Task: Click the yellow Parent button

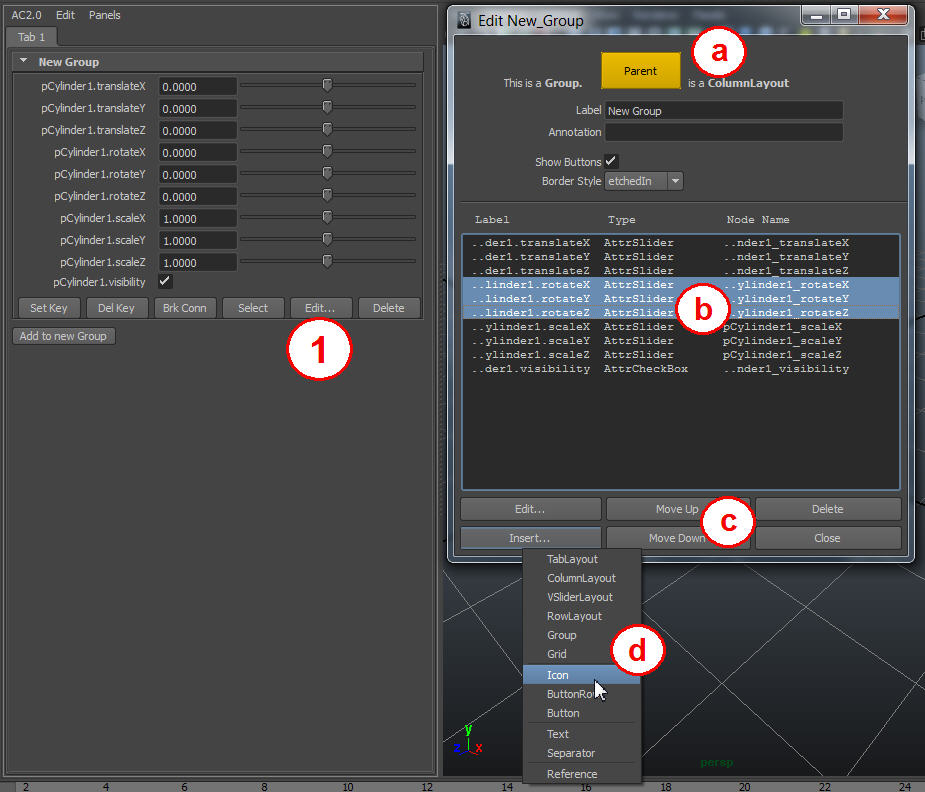Action: (640, 71)
